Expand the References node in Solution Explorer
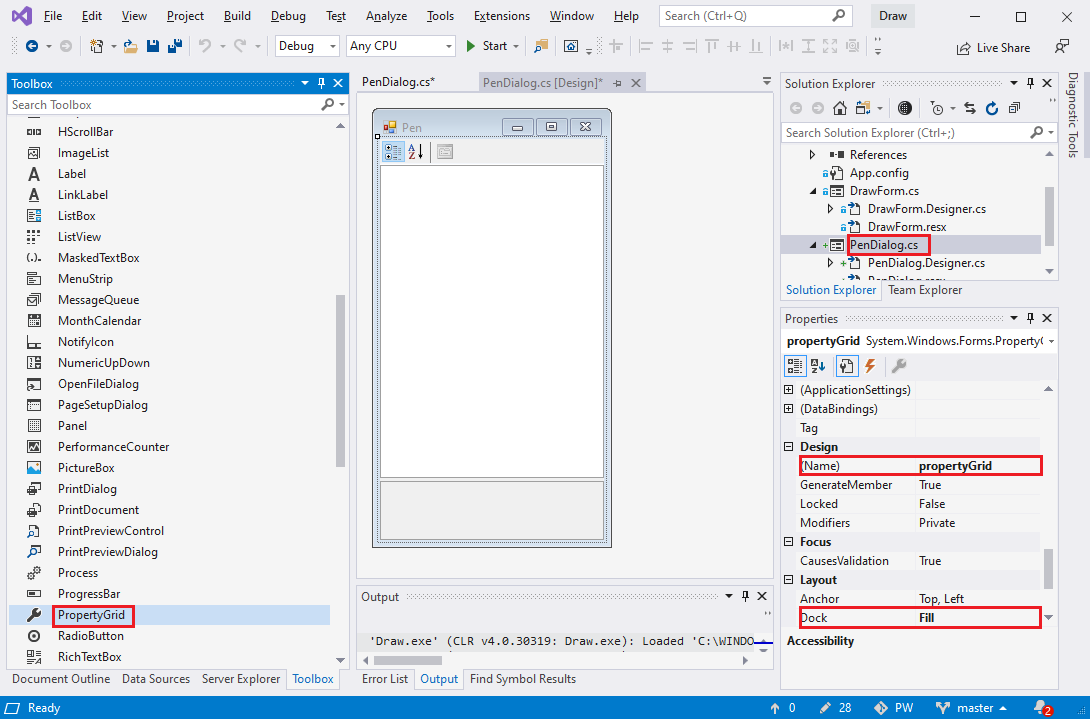 point(812,154)
